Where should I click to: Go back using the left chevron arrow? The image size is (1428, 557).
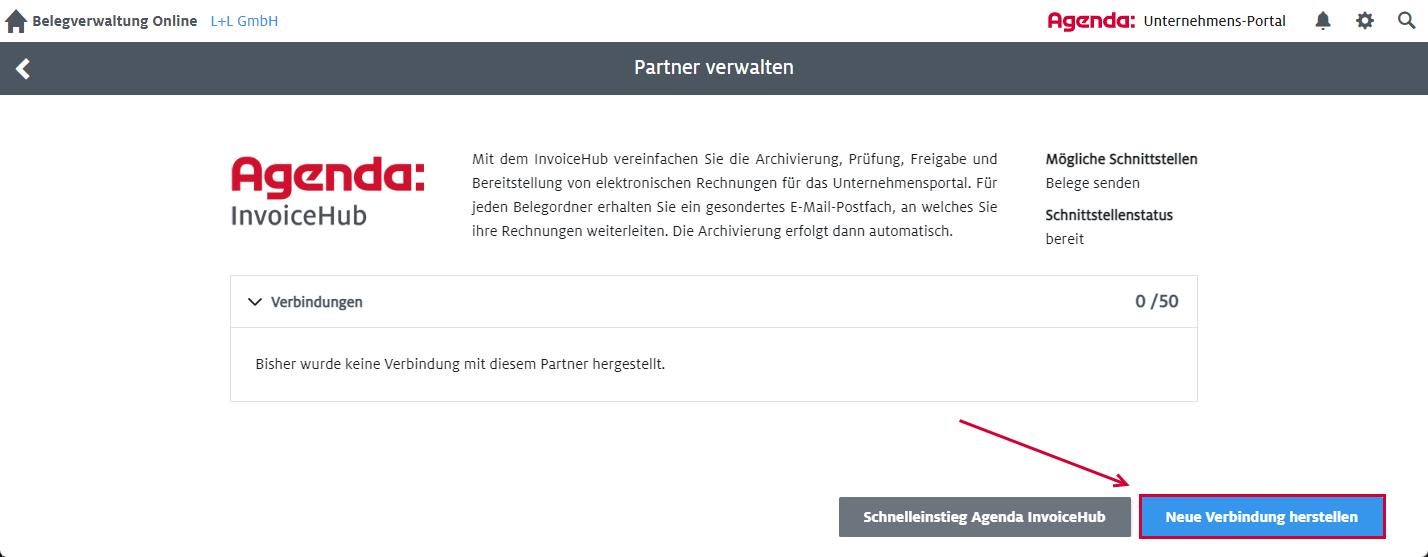click(23, 68)
